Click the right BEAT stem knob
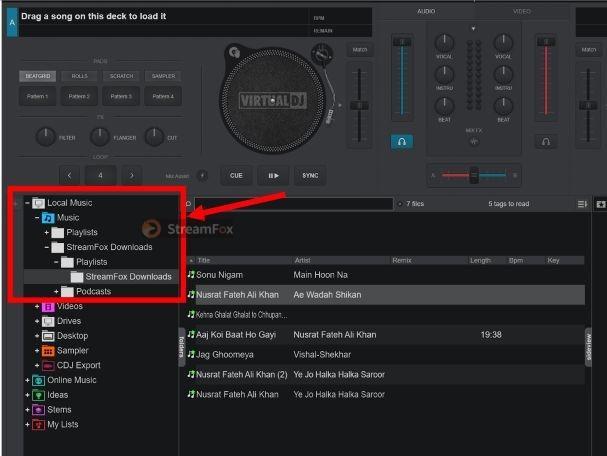Viewport: 607px width, 456px height. click(503, 106)
